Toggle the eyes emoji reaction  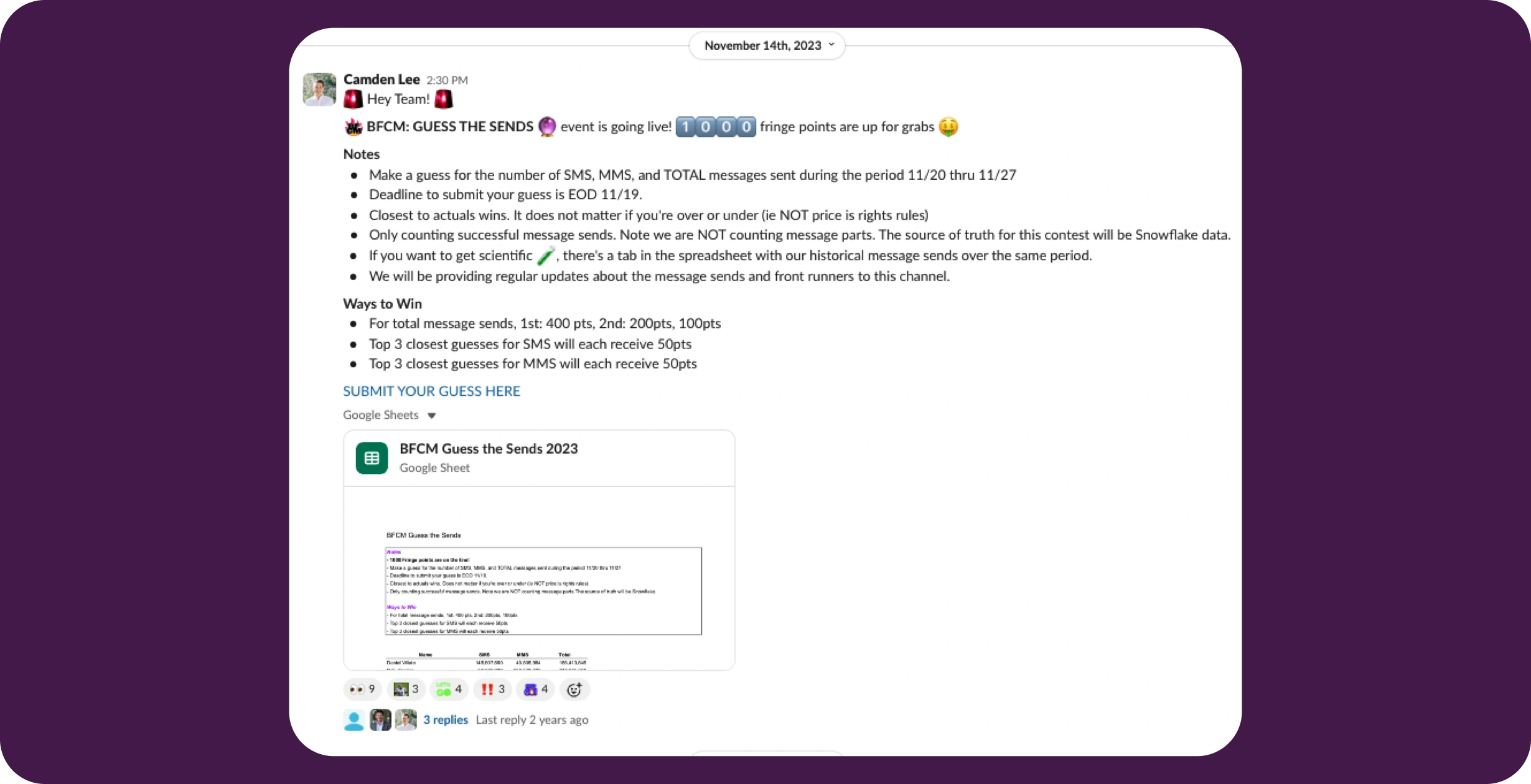[362, 689]
